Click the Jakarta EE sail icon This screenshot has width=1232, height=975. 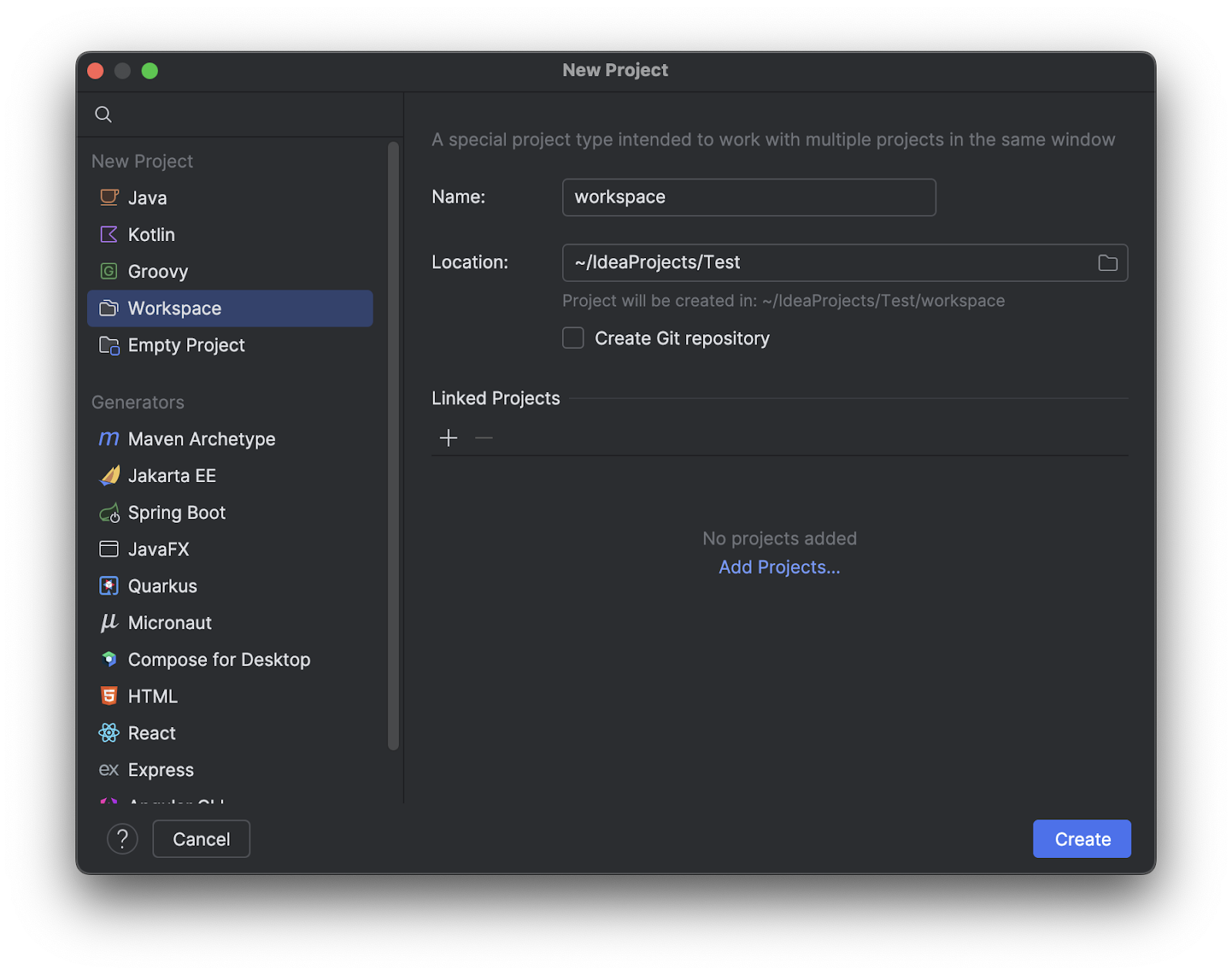pos(109,476)
